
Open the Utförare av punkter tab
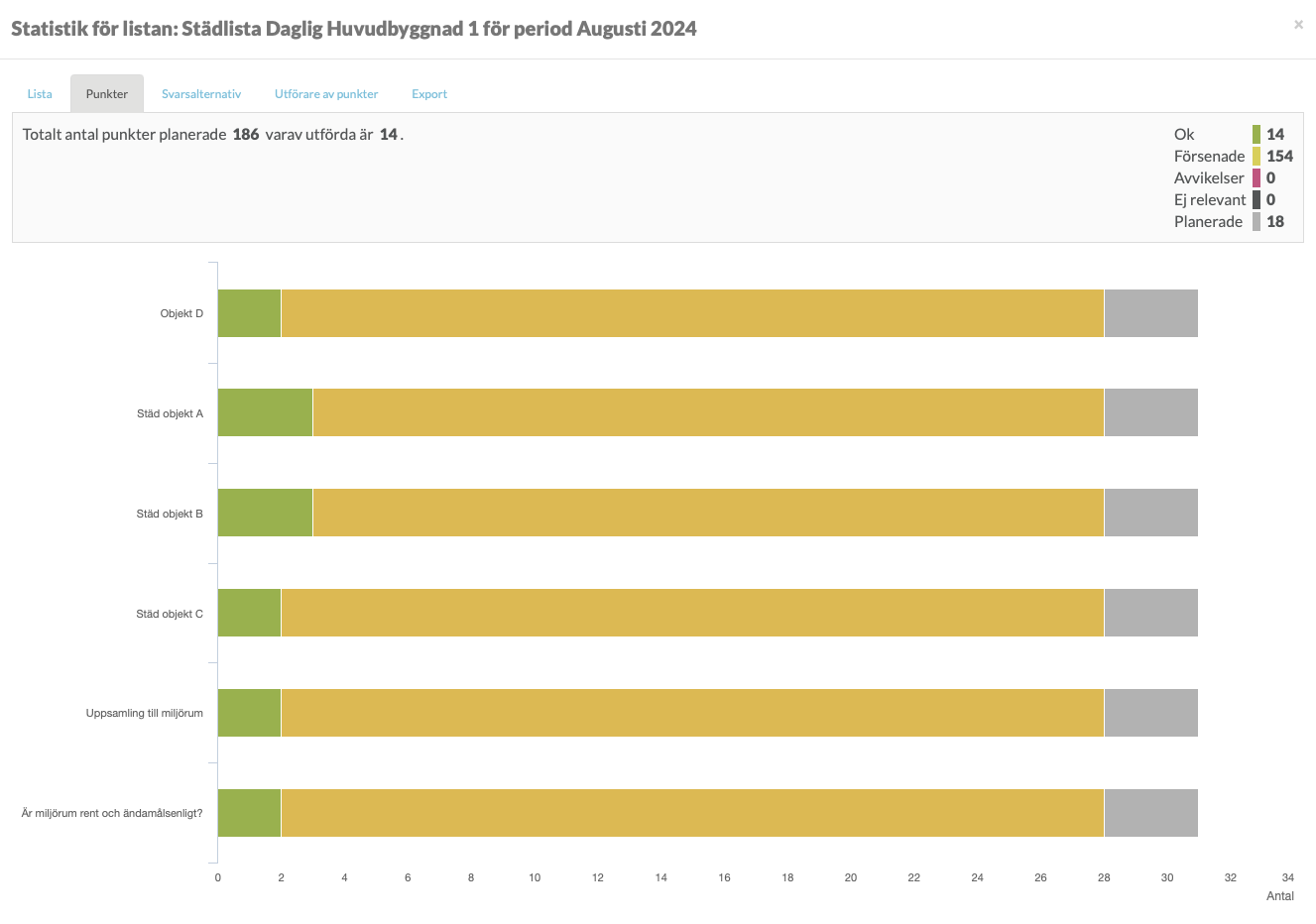click(x=326, y=94)
